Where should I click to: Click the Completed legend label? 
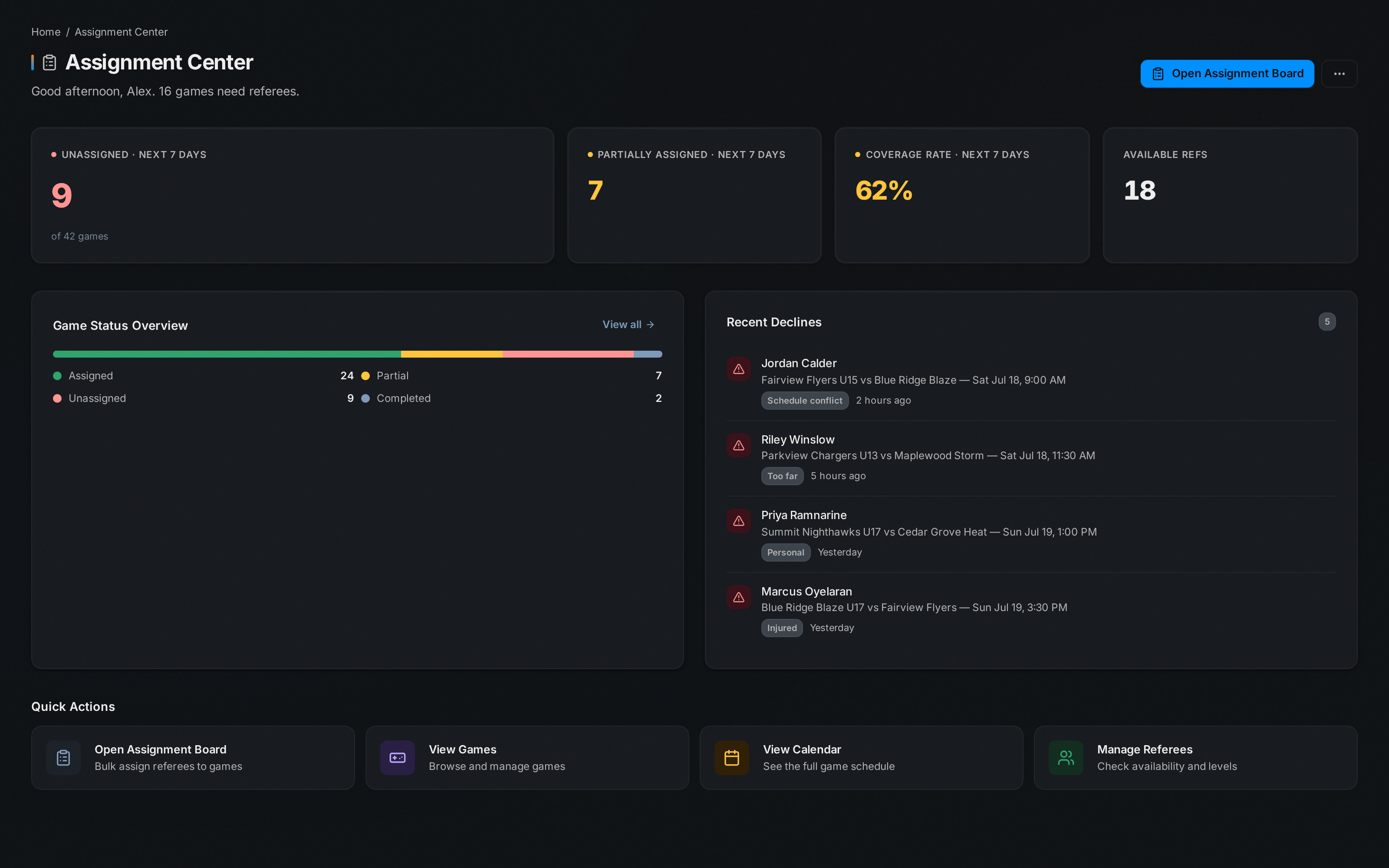click(404, 398)
